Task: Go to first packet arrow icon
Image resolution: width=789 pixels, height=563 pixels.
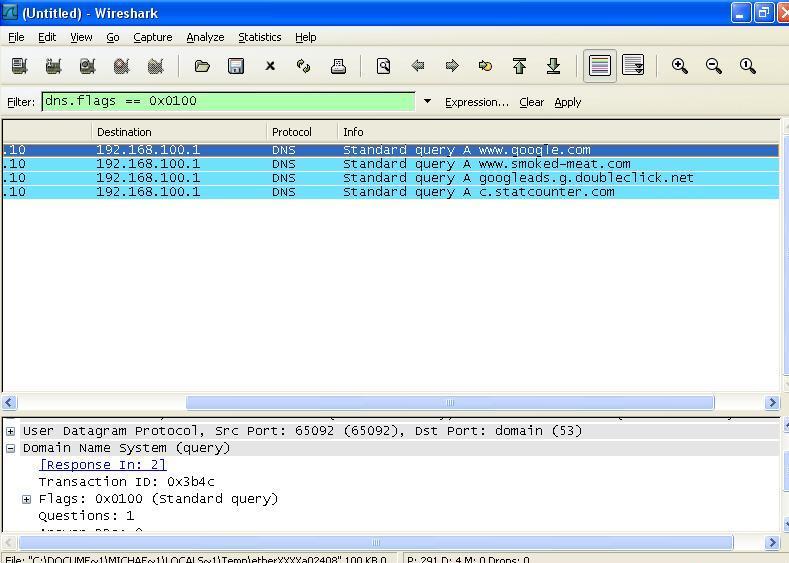Action: [x=519, y=66]
